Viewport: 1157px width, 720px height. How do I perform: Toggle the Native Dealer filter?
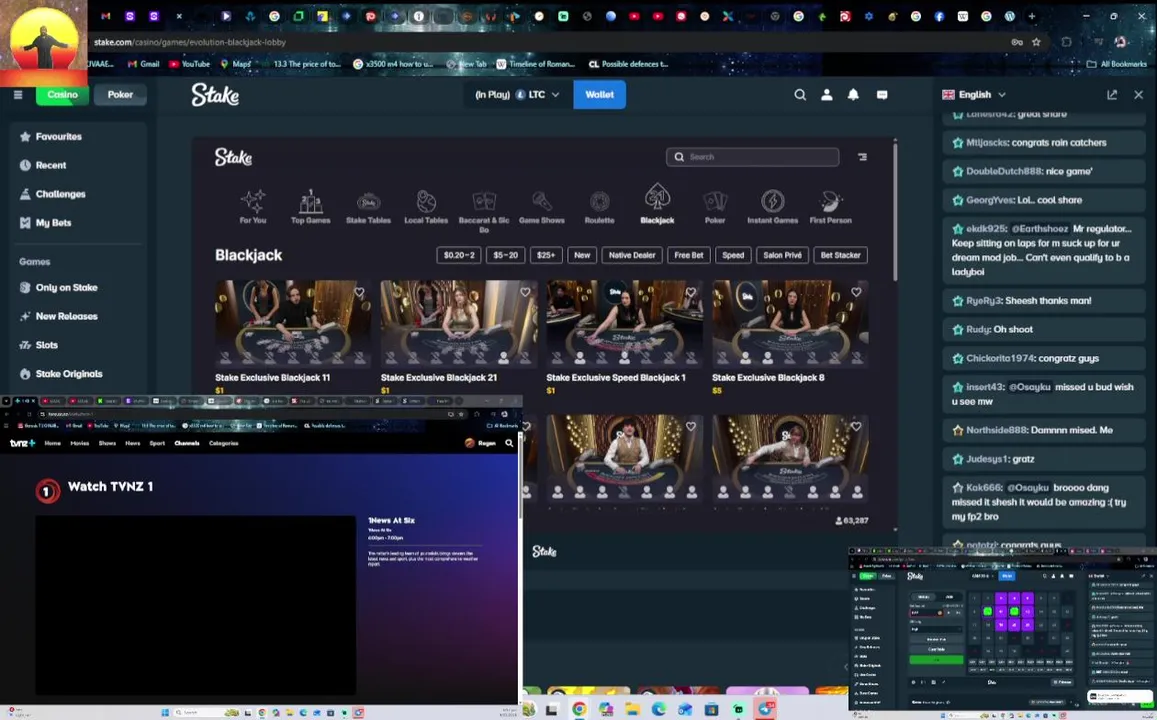tap(632, 255)
